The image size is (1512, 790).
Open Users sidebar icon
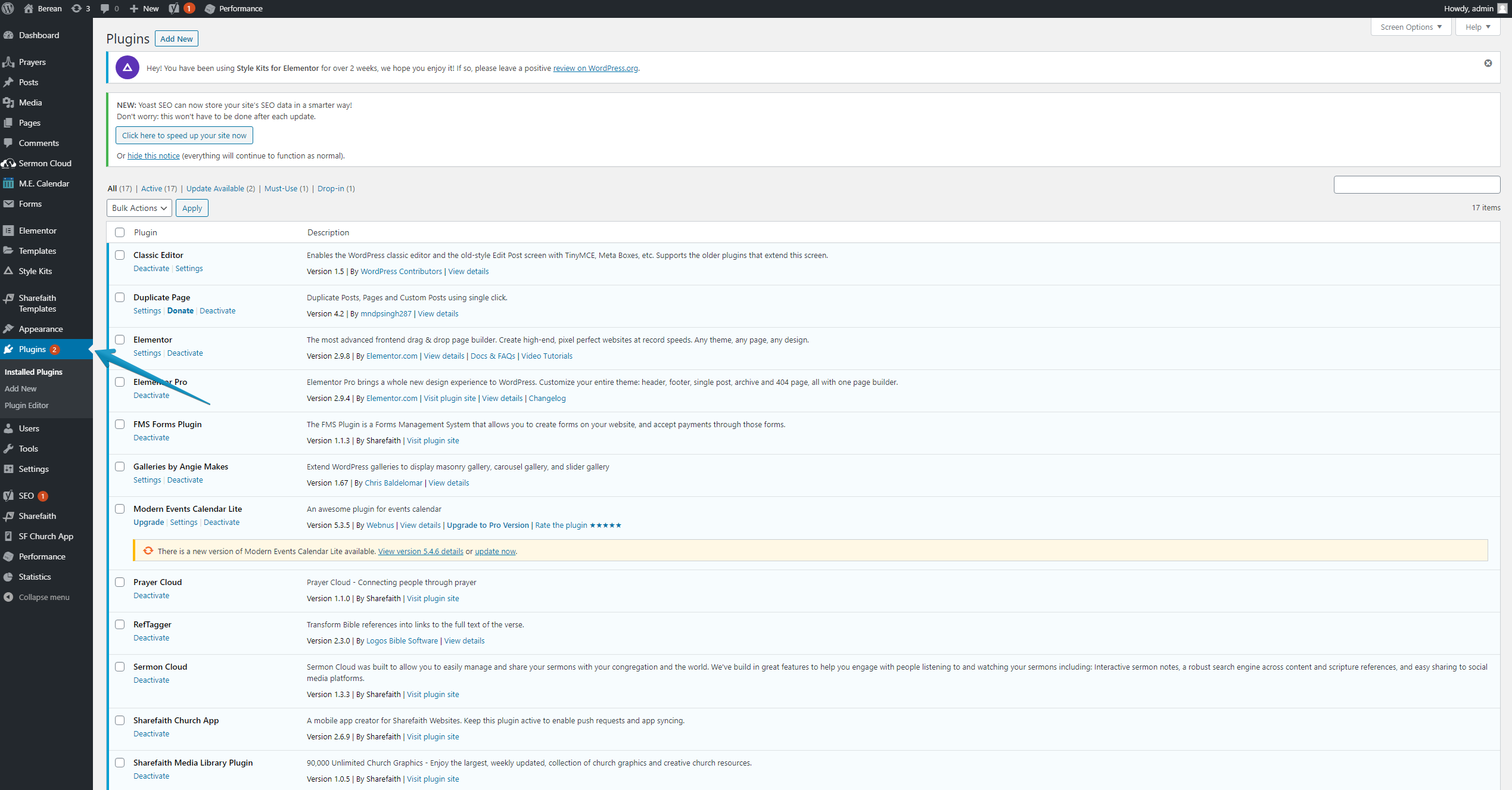(8, 428)
